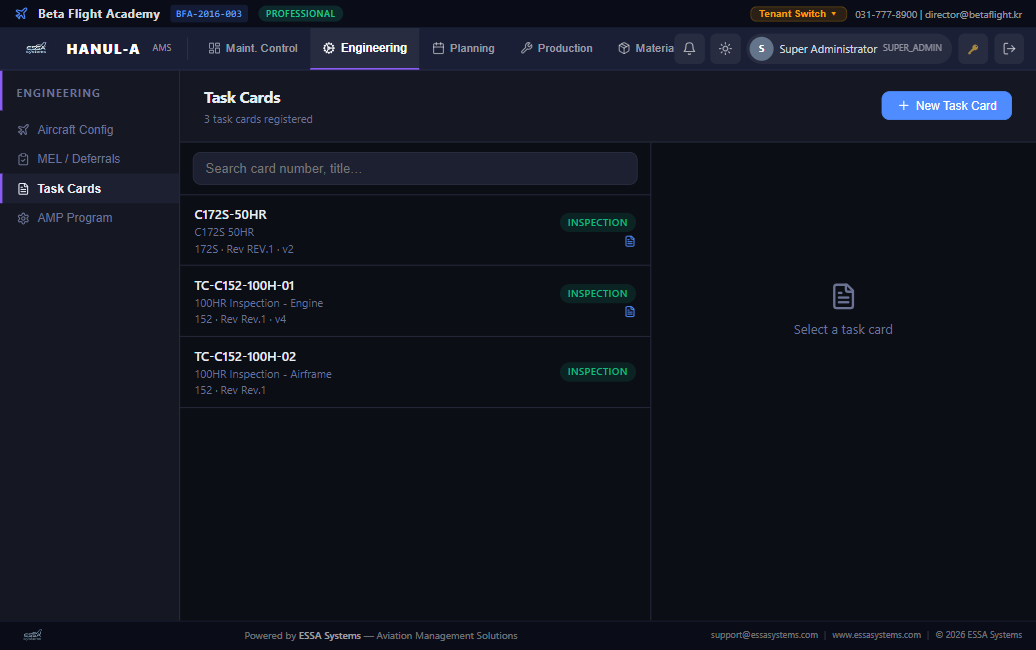Toggle the light/dark theme sun icon
Screen dimensions: 1036x650
pos(725,49)
